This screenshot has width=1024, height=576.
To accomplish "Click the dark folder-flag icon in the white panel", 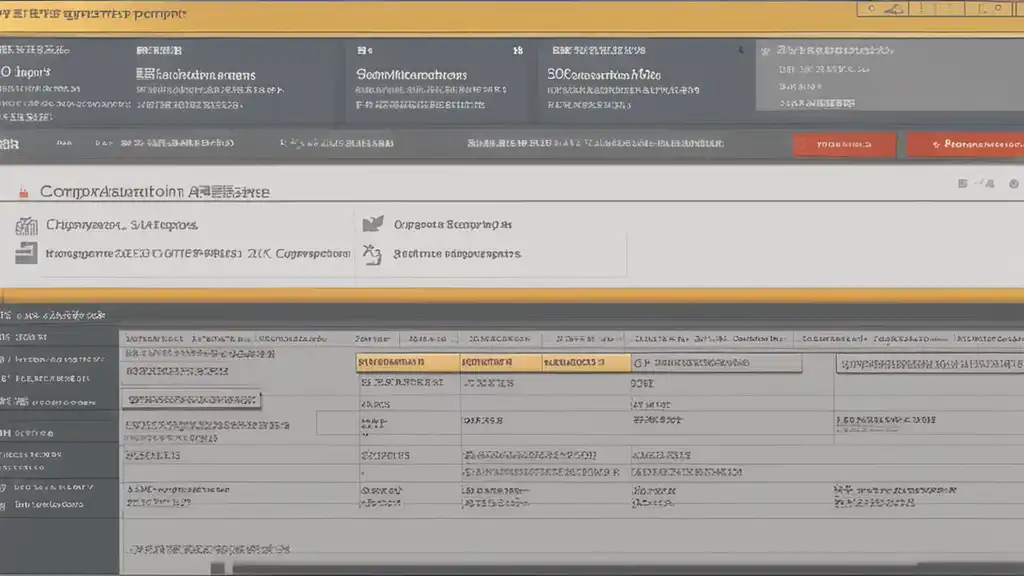I will [373, 224].
